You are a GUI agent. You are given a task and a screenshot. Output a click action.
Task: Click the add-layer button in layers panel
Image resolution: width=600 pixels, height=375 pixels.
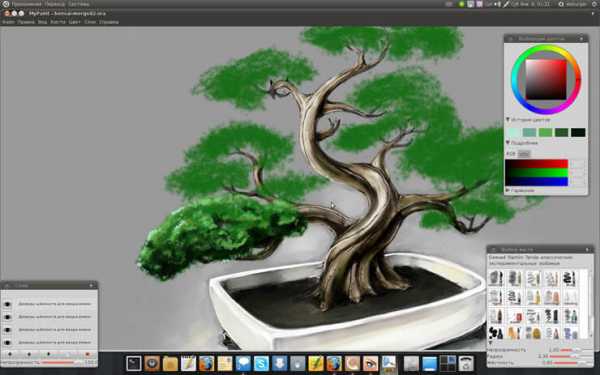[10, 354]
